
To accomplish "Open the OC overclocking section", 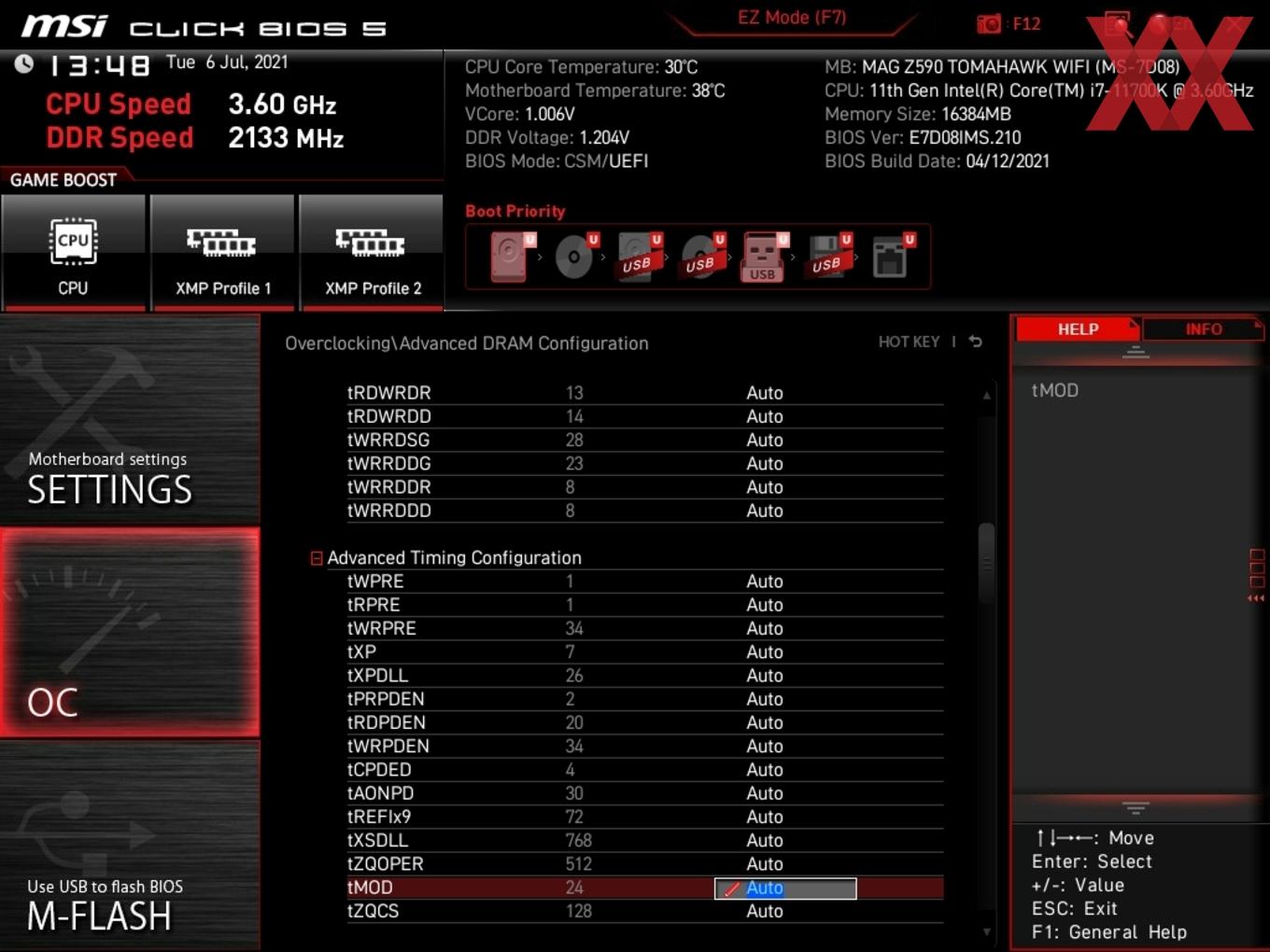I will pyautogui.click(x=130, y=633).
